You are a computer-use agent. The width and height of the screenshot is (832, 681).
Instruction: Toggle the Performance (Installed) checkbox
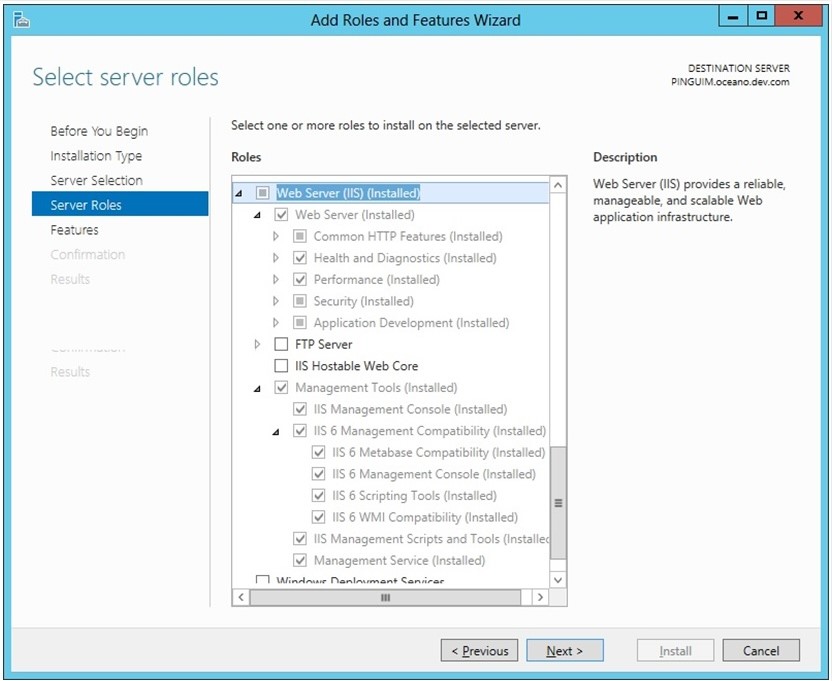point(300,279)
